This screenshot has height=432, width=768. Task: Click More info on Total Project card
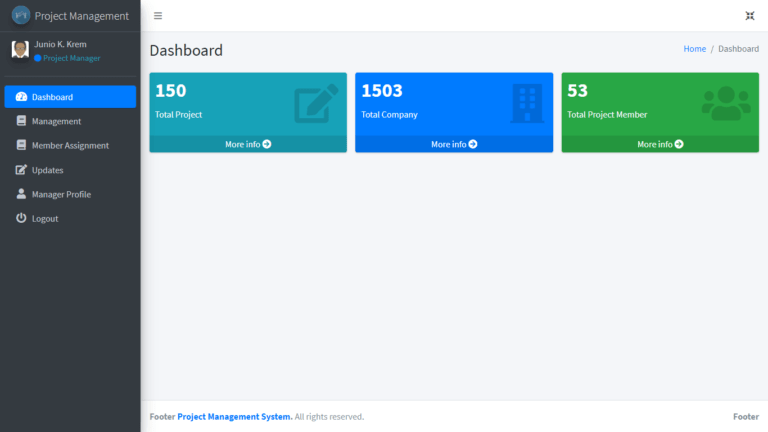click(x=248, y=144)
